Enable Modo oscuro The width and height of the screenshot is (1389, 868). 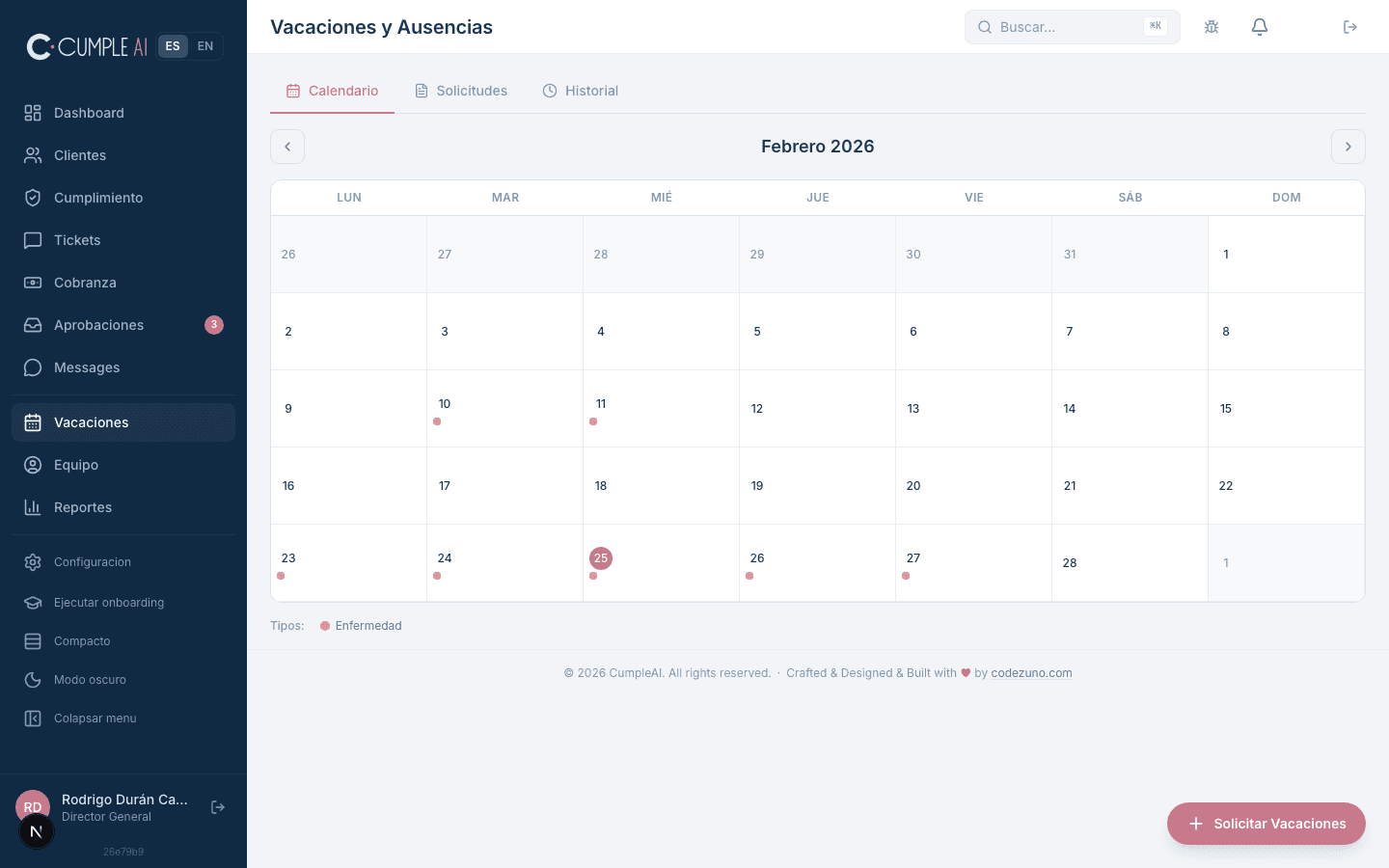coord(90,680)
